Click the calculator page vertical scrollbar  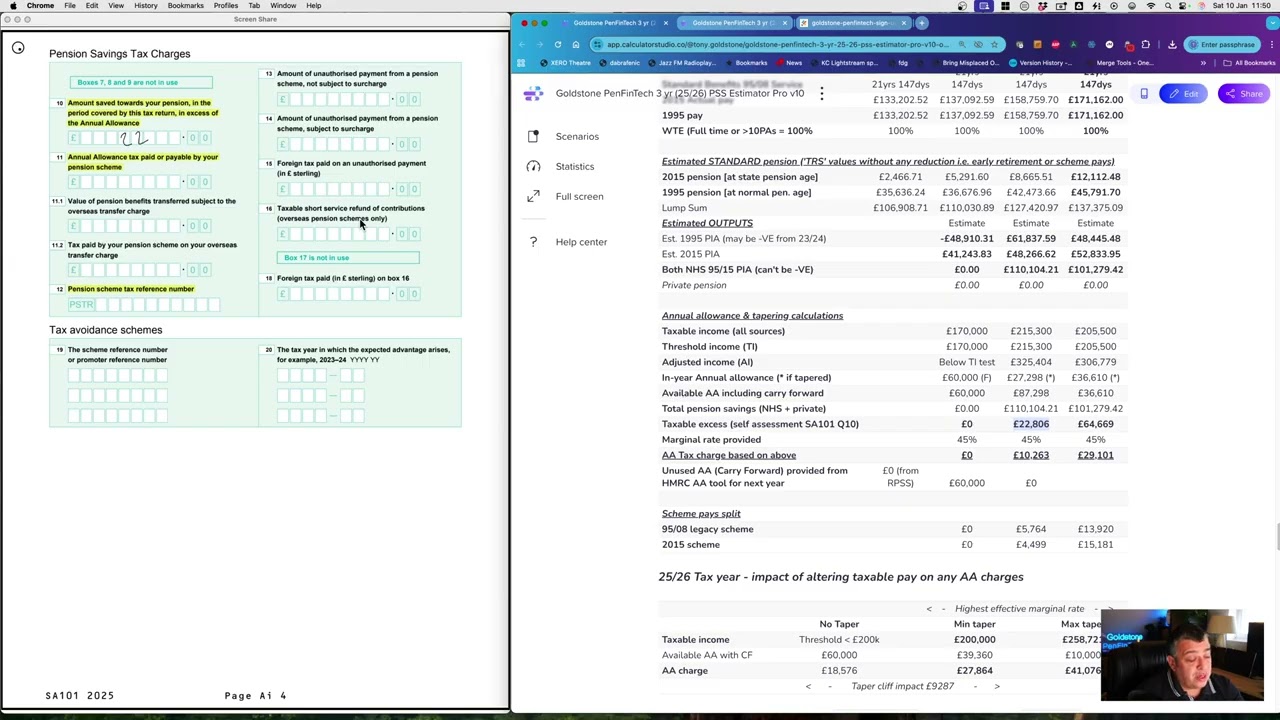pyautogui.click(x=1276, y=536)
